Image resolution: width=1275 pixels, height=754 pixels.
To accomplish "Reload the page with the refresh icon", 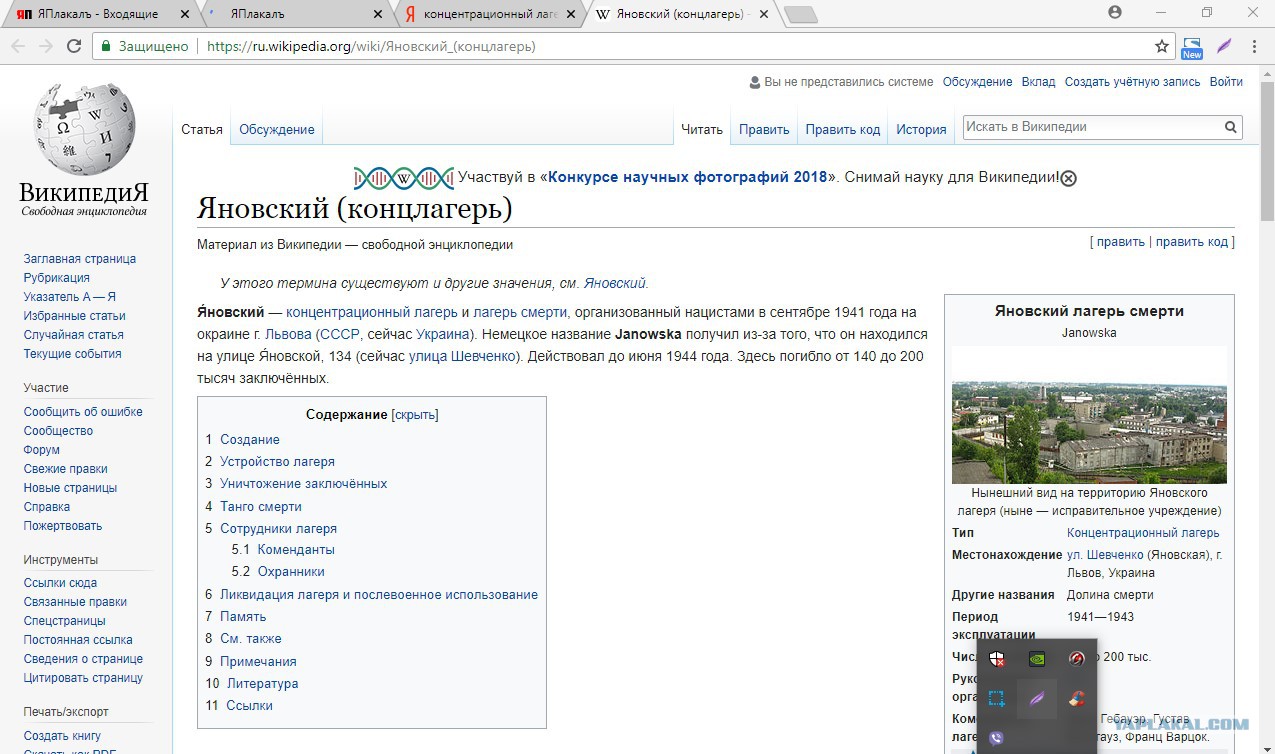I will tap(74, 46).
